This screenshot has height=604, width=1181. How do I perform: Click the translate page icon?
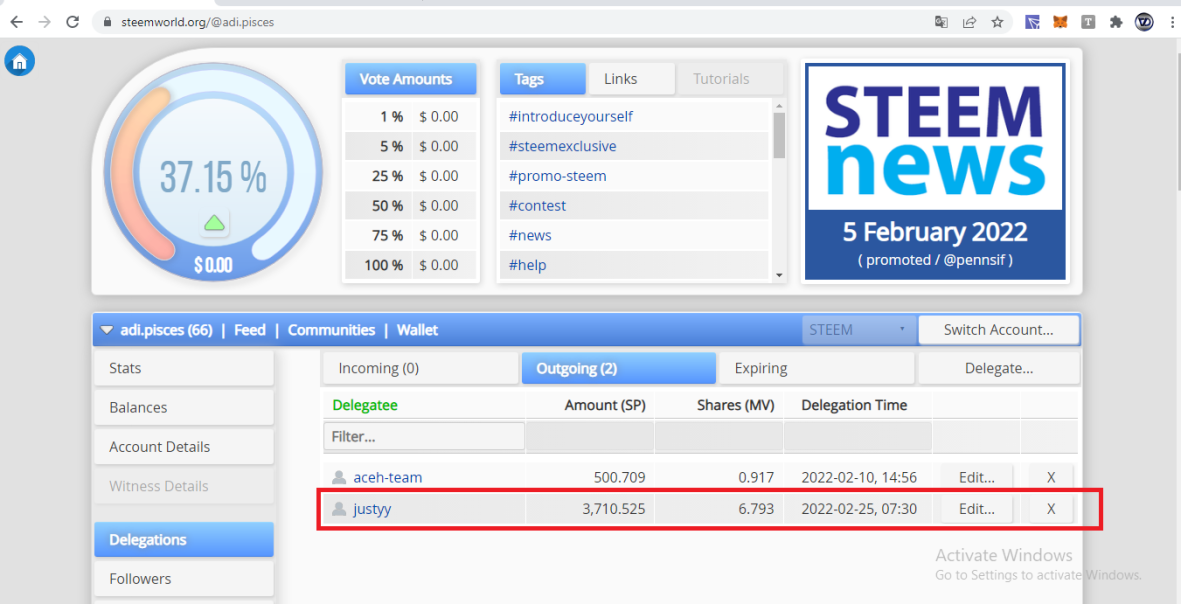(941, 22)
